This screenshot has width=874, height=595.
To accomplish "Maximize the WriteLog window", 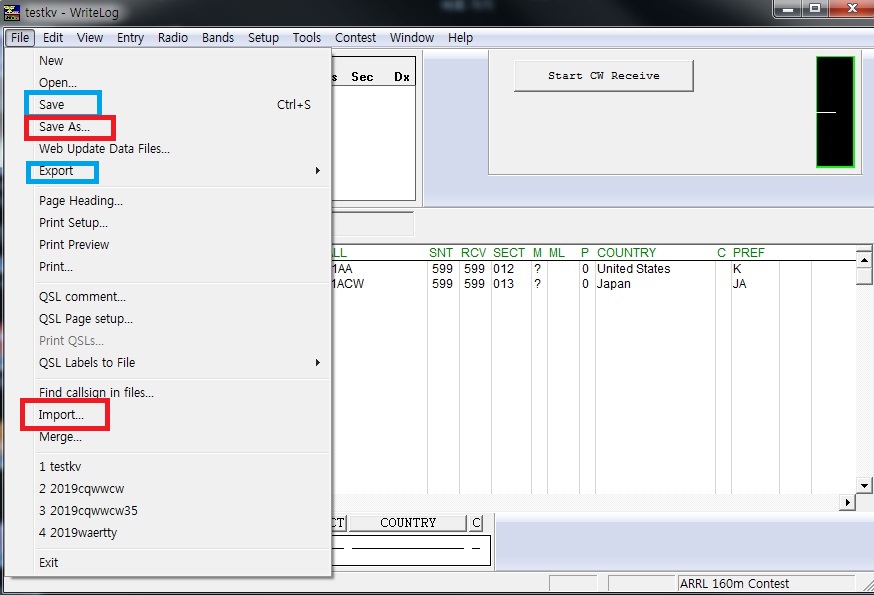I will pyautogui.click(x=815, y=8).
